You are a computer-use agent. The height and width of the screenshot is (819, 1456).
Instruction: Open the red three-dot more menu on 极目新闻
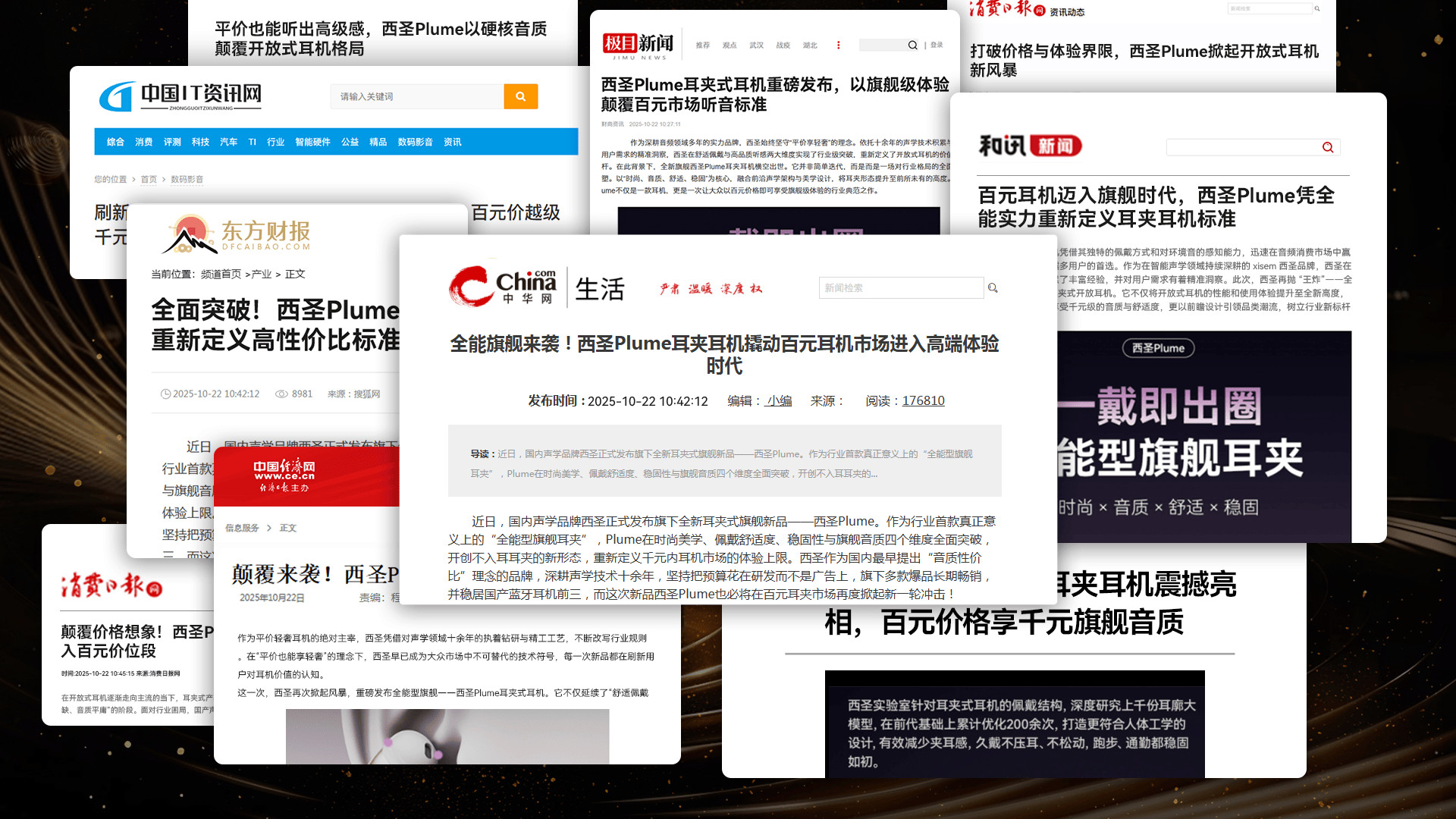(838, 45)
